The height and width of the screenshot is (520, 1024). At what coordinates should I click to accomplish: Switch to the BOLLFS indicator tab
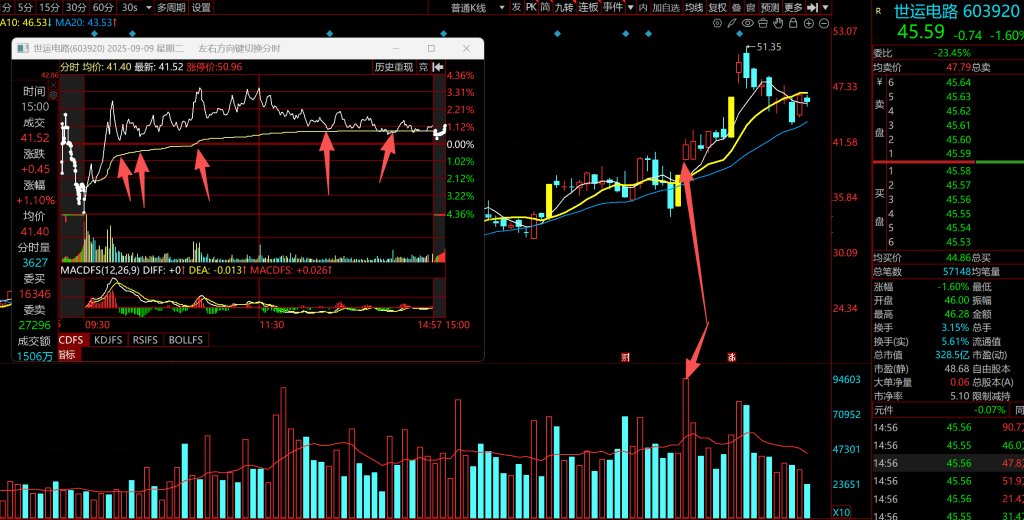(185, 340)
